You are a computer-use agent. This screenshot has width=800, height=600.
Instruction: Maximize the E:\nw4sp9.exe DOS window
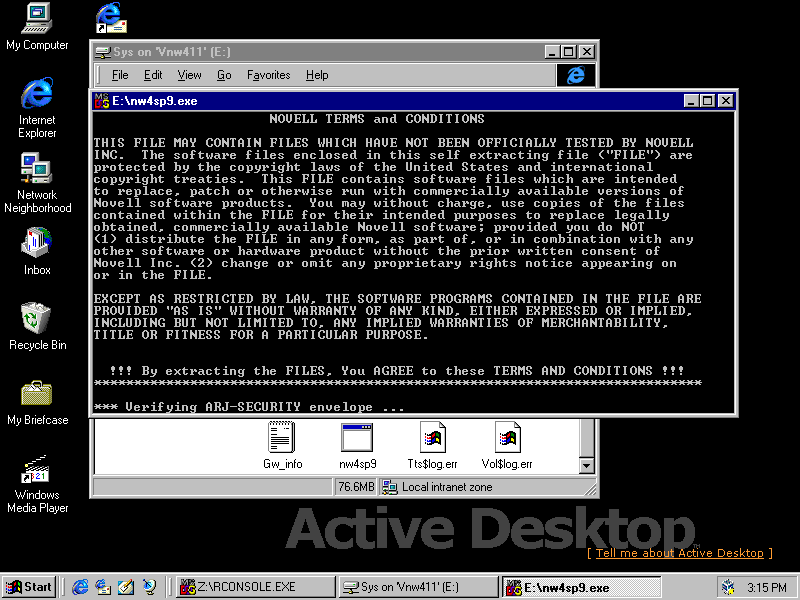(x=708, y=101)
